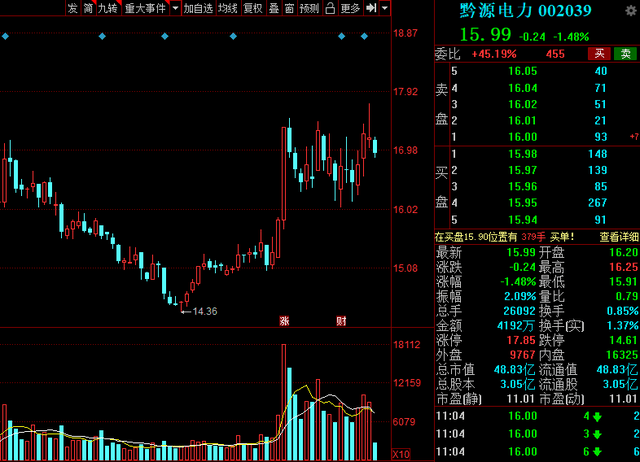640x462 pixels.
Task: Open settings gear next to stock name
Action: [632, 11]
